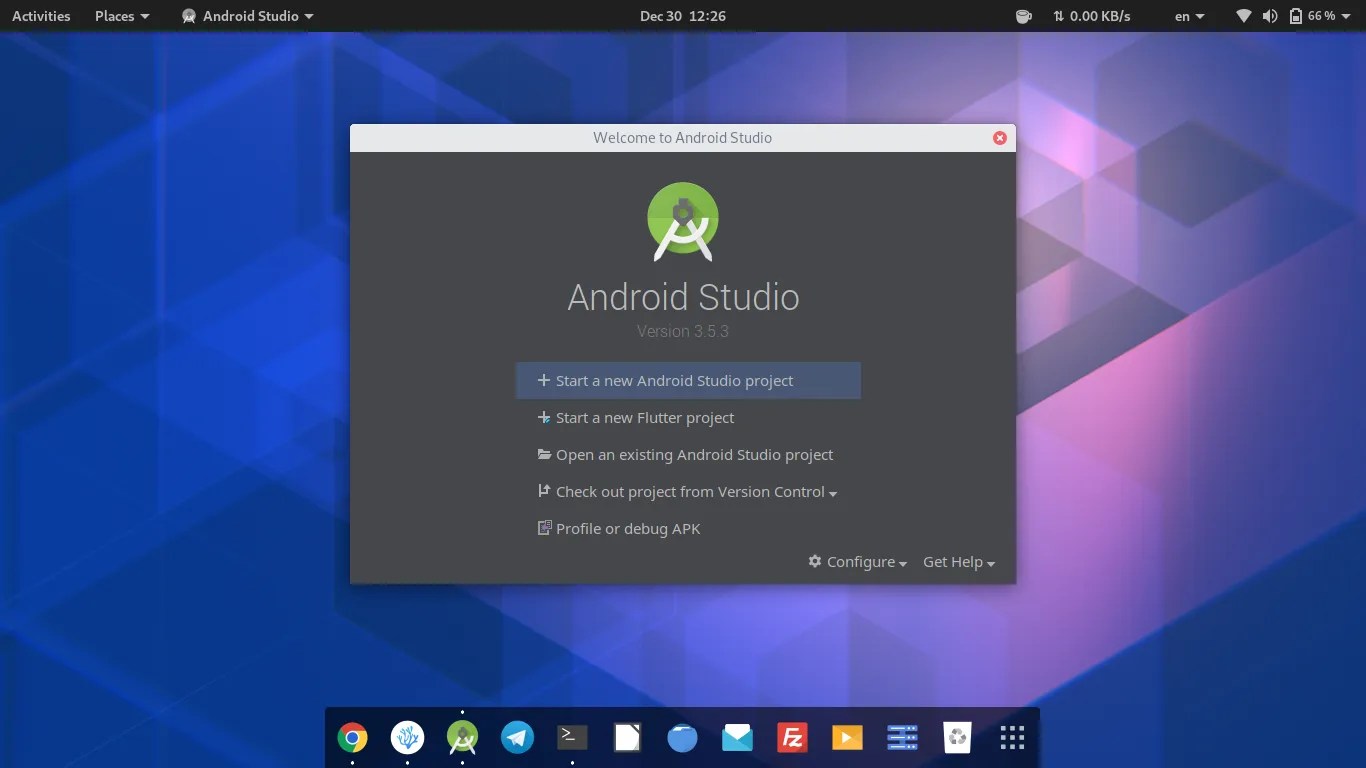Open the Get Help dropdown
Viewport: 1366px width, 768px height.
click(x=959, y=562)
